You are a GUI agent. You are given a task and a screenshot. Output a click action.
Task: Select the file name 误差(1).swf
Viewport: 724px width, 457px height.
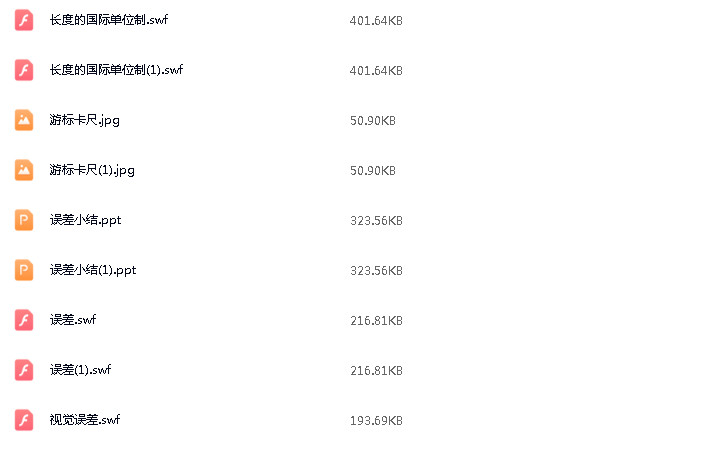[x=80, y=370]
